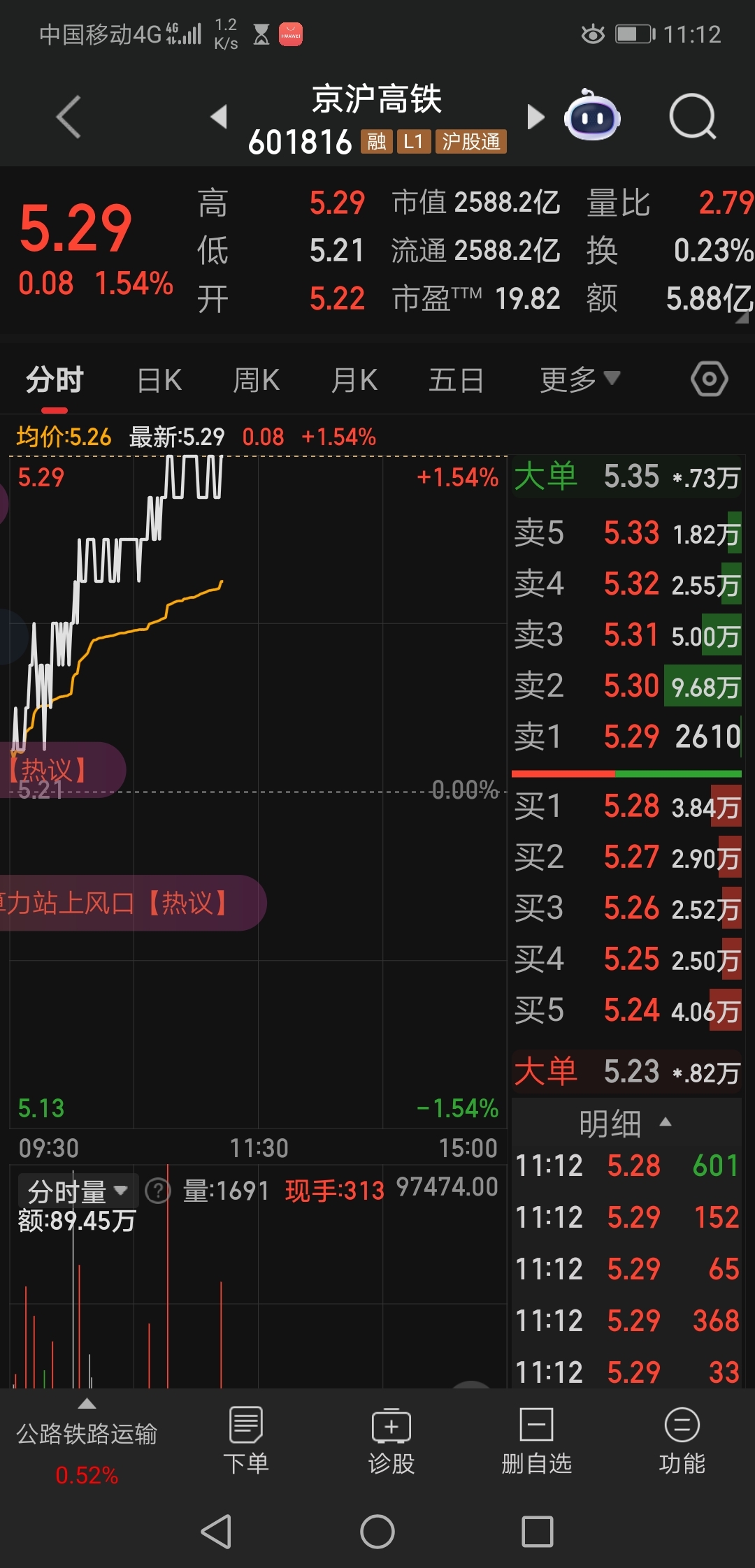Screen dimensions: 755x1568
Task: Tap 量比 2.79 value
Action: (x=726, y=203)
